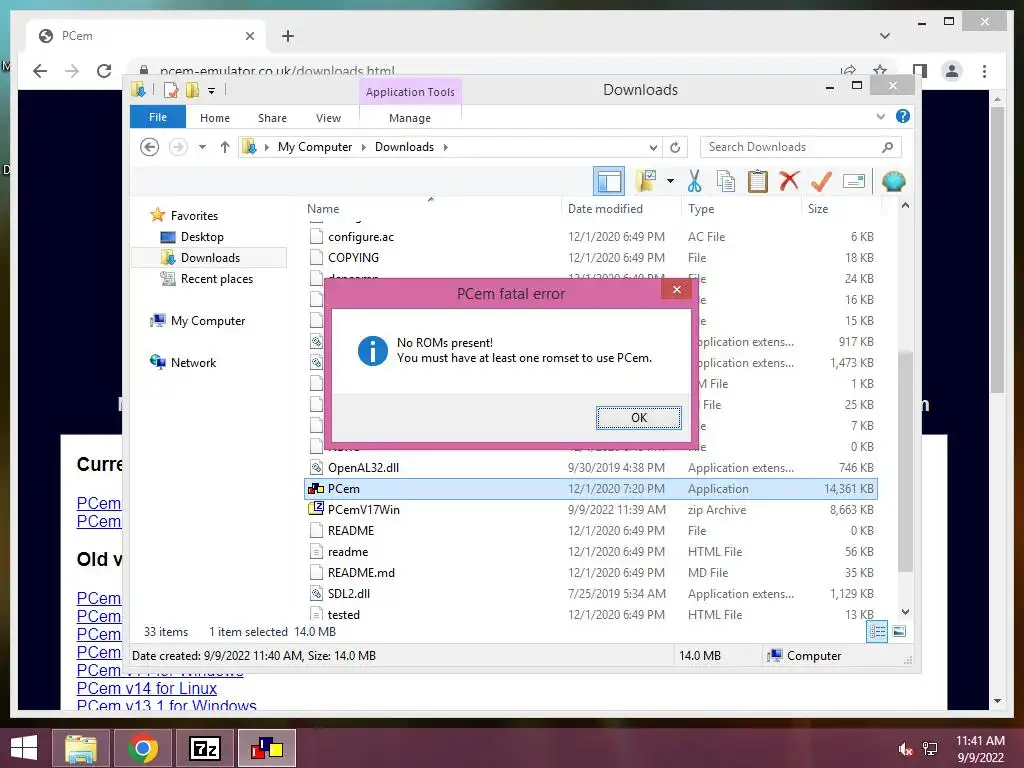
Task: Click the orange checkmark Properties icon
Action: coord(821,181)
